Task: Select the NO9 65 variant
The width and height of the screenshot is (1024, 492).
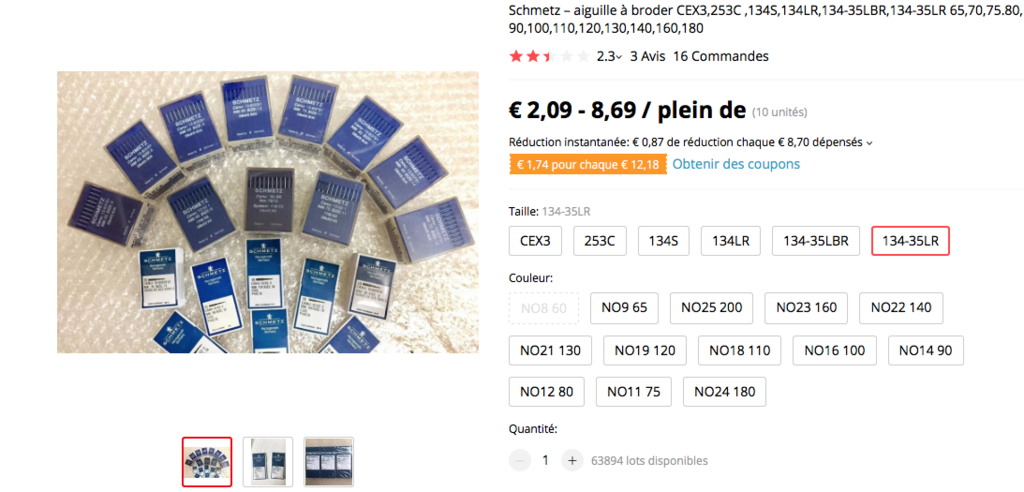Action: tap(624, 308)
